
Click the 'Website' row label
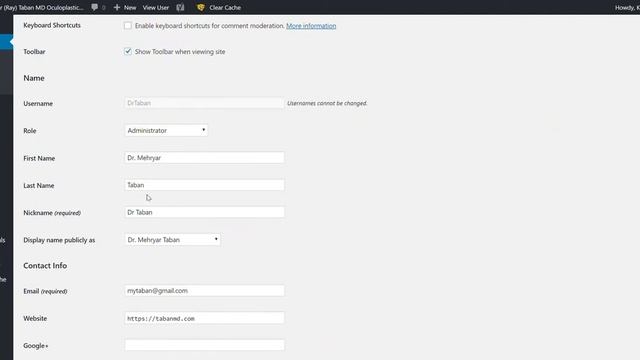pos(35,318)
